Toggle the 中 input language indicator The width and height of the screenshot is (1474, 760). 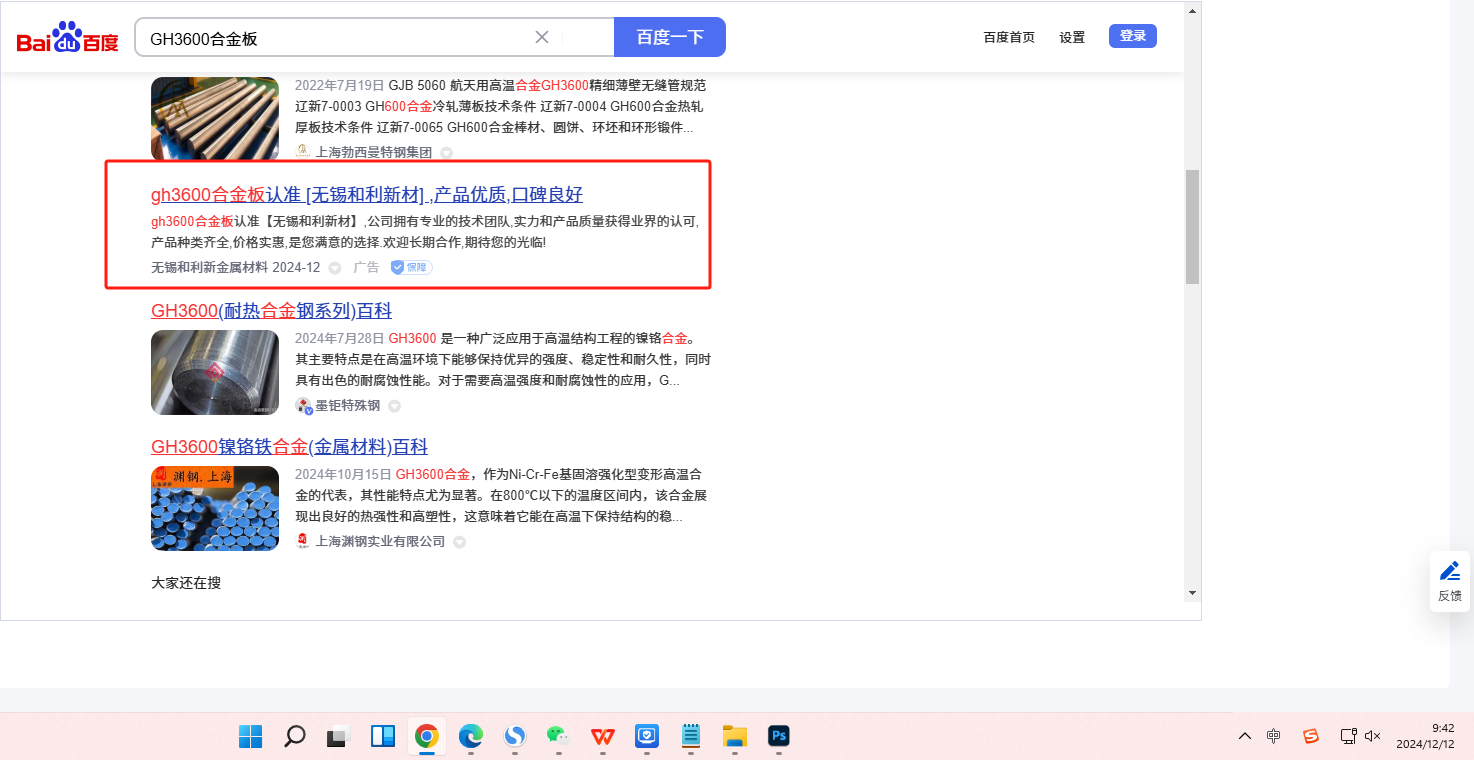coord(1273,736)
